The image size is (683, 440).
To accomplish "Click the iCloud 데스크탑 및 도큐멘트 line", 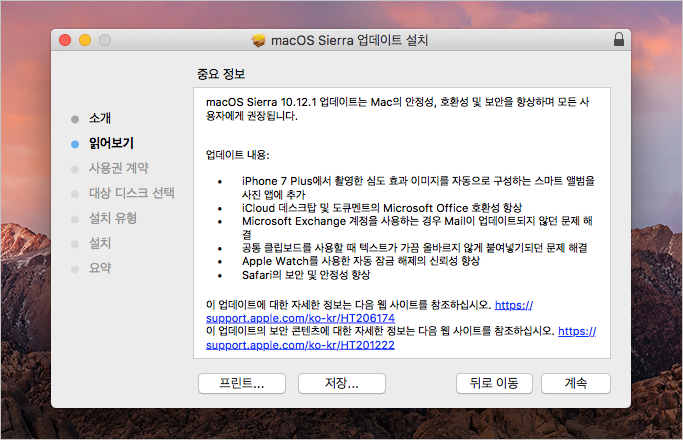I will pos(382,208).
